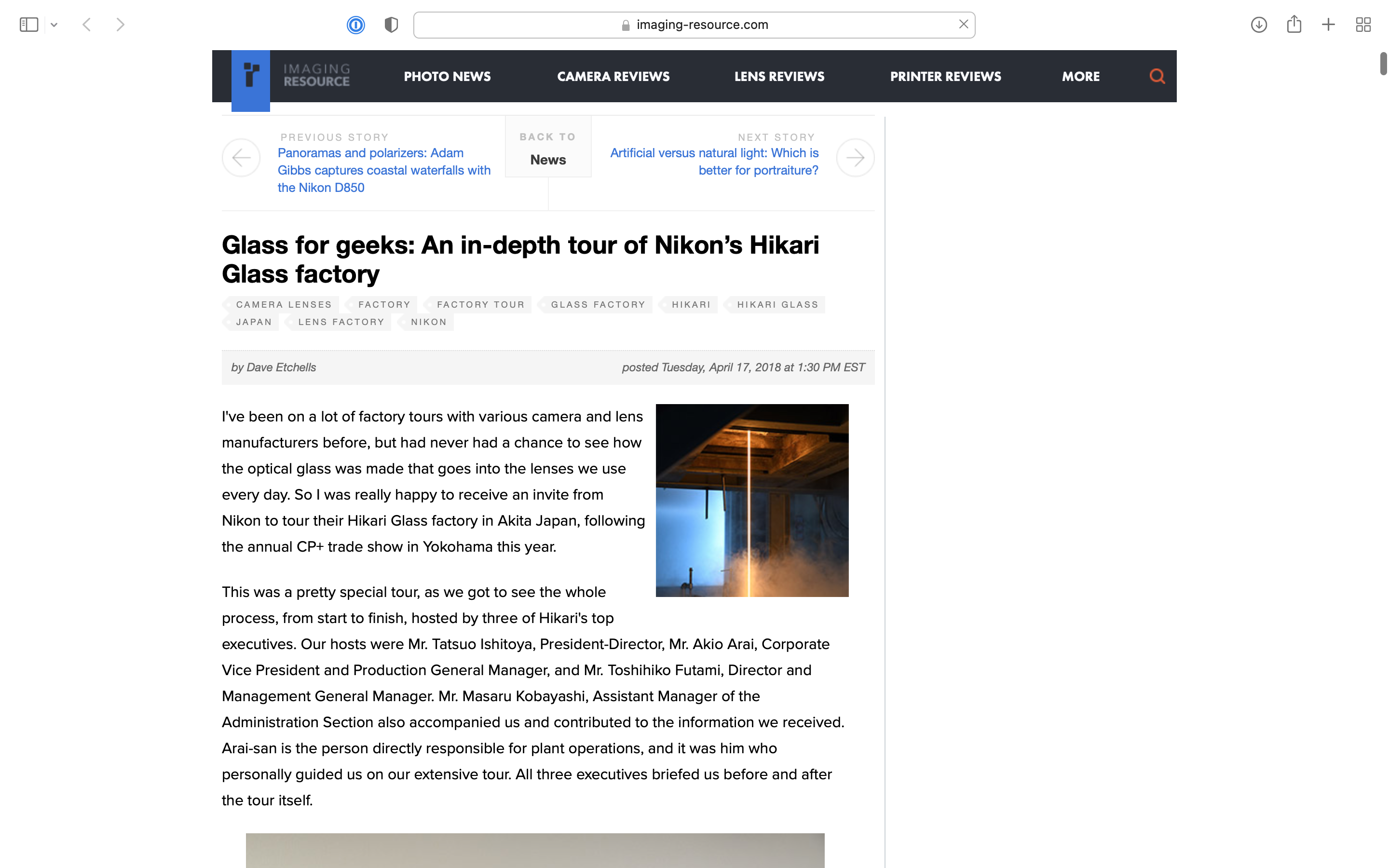The height and width of the screenshot is (868, 1389).
Task: Open the CAMERA REVIEWS menu
Action: click(613, 76)
